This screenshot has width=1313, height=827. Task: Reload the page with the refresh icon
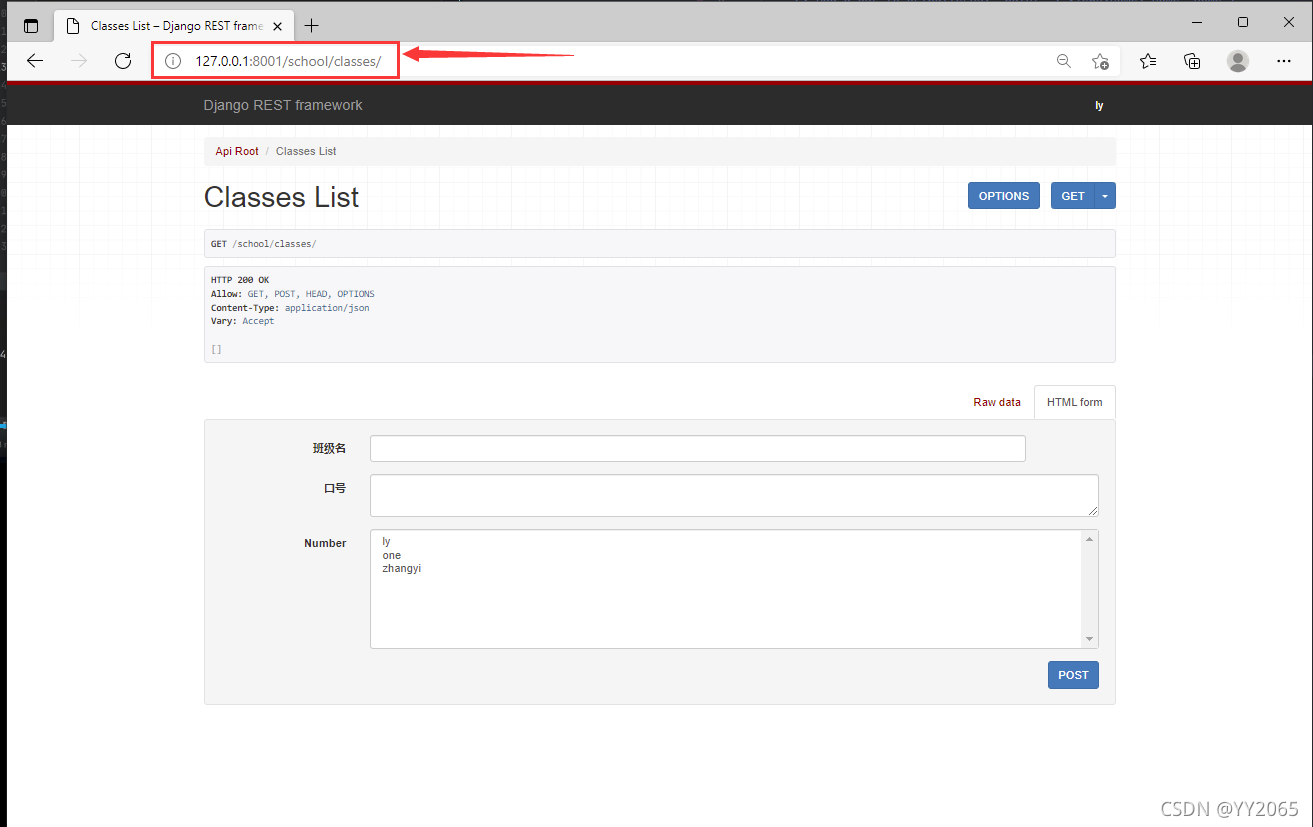(123, 61)
